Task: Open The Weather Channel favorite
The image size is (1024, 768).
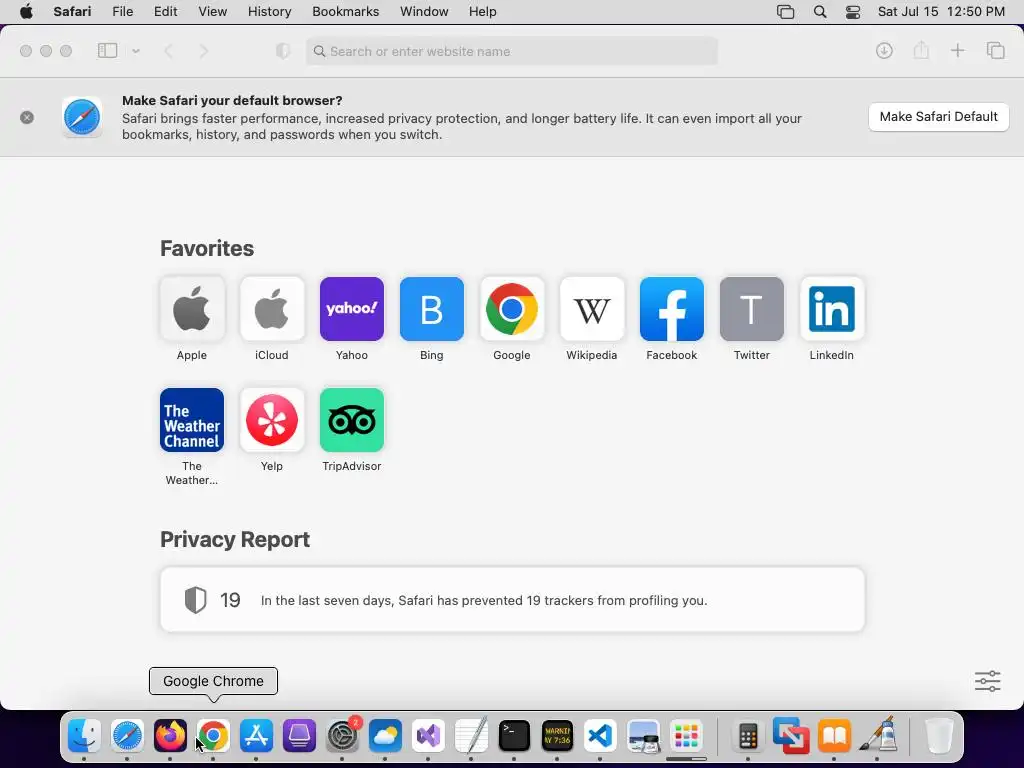Action: [192, 420]
